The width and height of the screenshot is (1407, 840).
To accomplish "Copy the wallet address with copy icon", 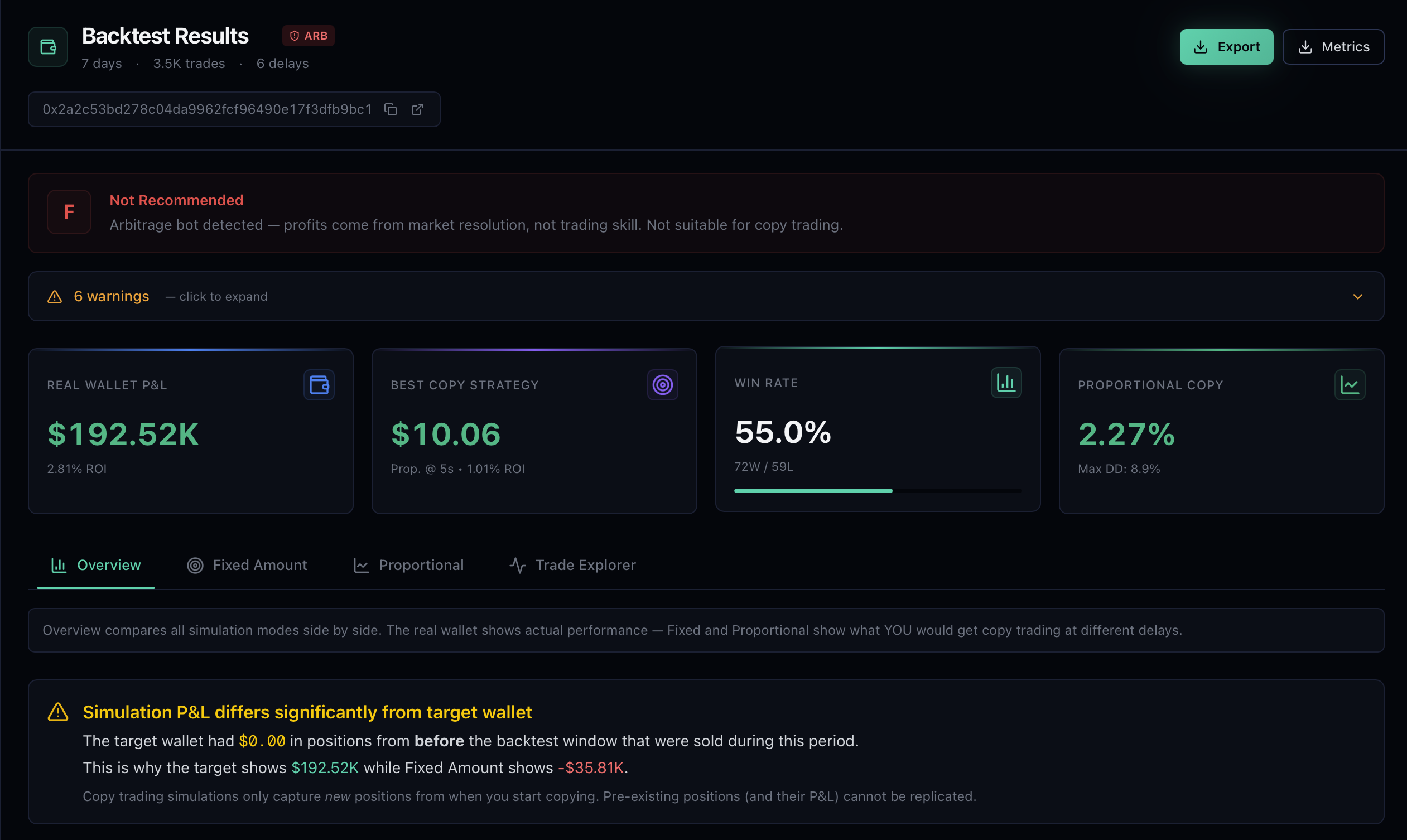I will (391, 109).
